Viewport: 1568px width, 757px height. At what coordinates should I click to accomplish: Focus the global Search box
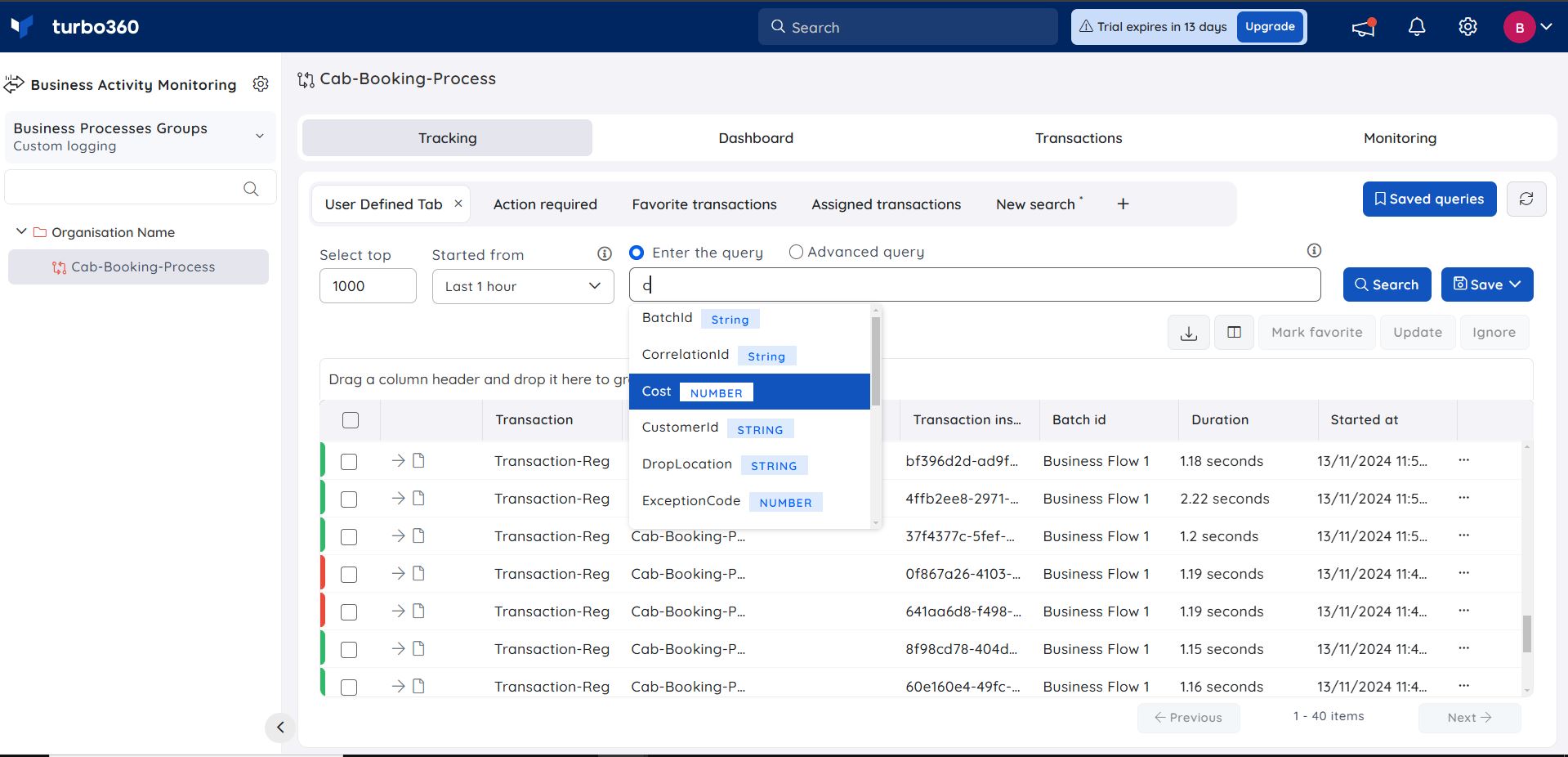point(908,27)
